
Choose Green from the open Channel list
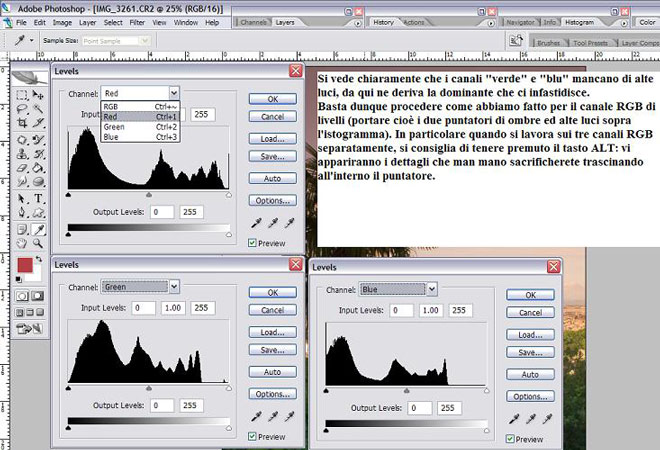pos(116,127)
